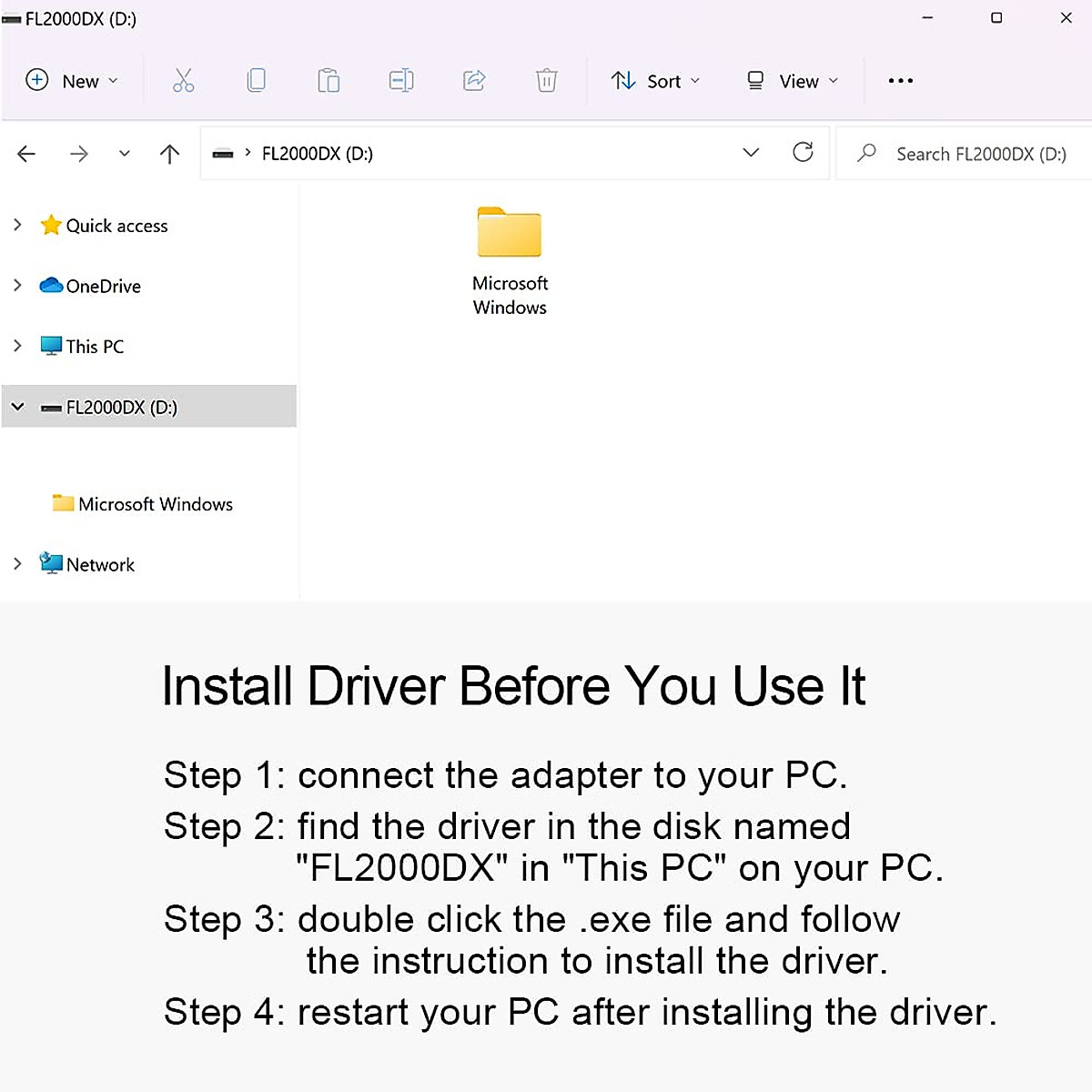Expand the Quick access tree node
This screenshot has height=1092, width=1092.
tap(17, 224)
